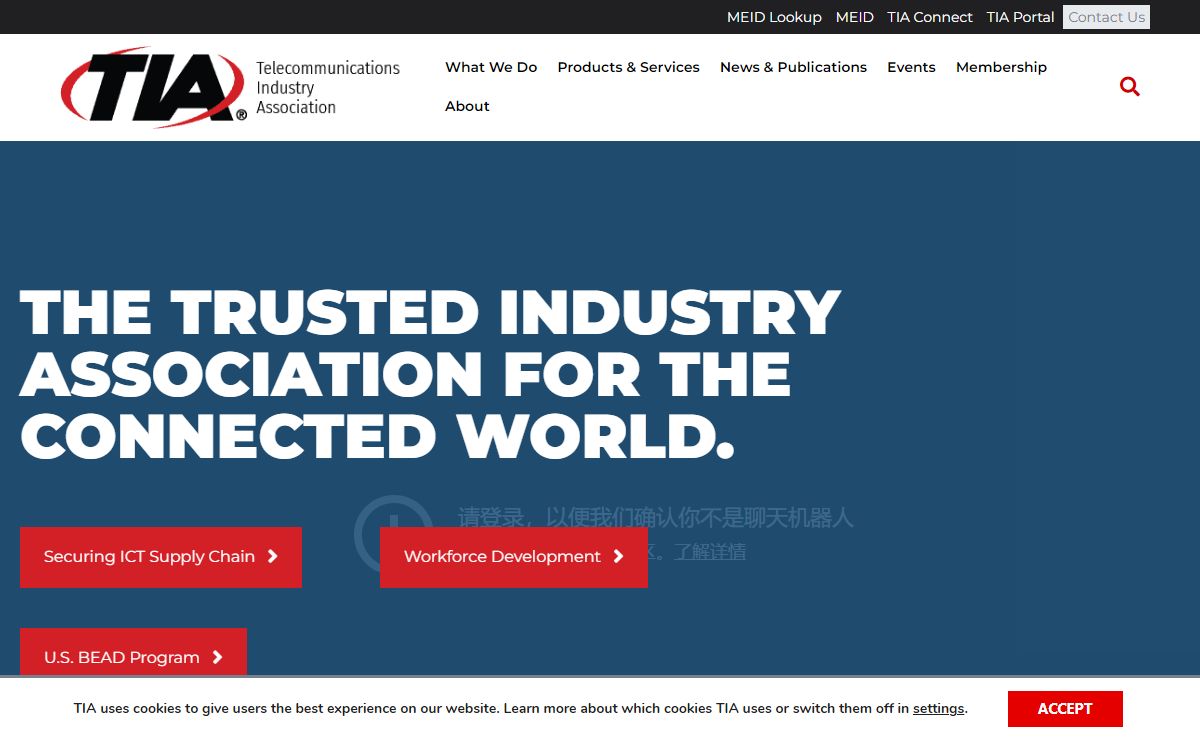This screenshot has height=740, width=1200.
Task: Click the TIA logo in the header
Action: pyautogui.click(x=153, y=87)
